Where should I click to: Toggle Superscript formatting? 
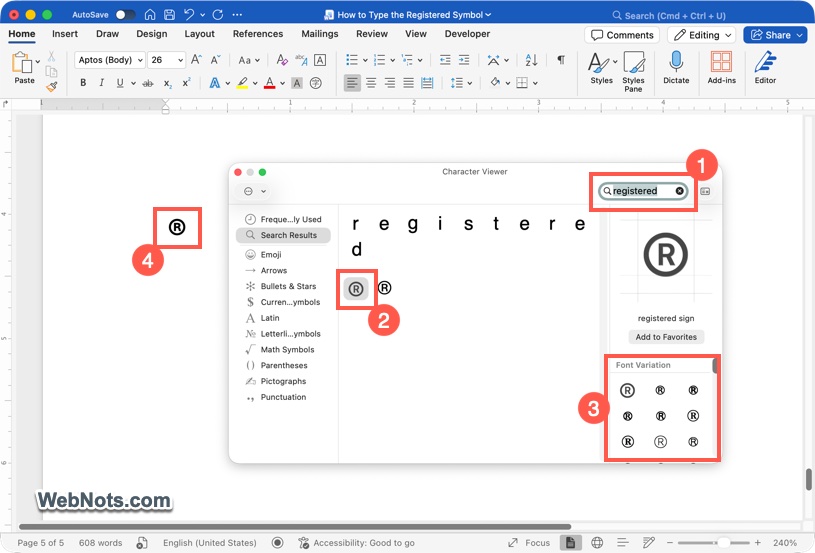[186, 83]
